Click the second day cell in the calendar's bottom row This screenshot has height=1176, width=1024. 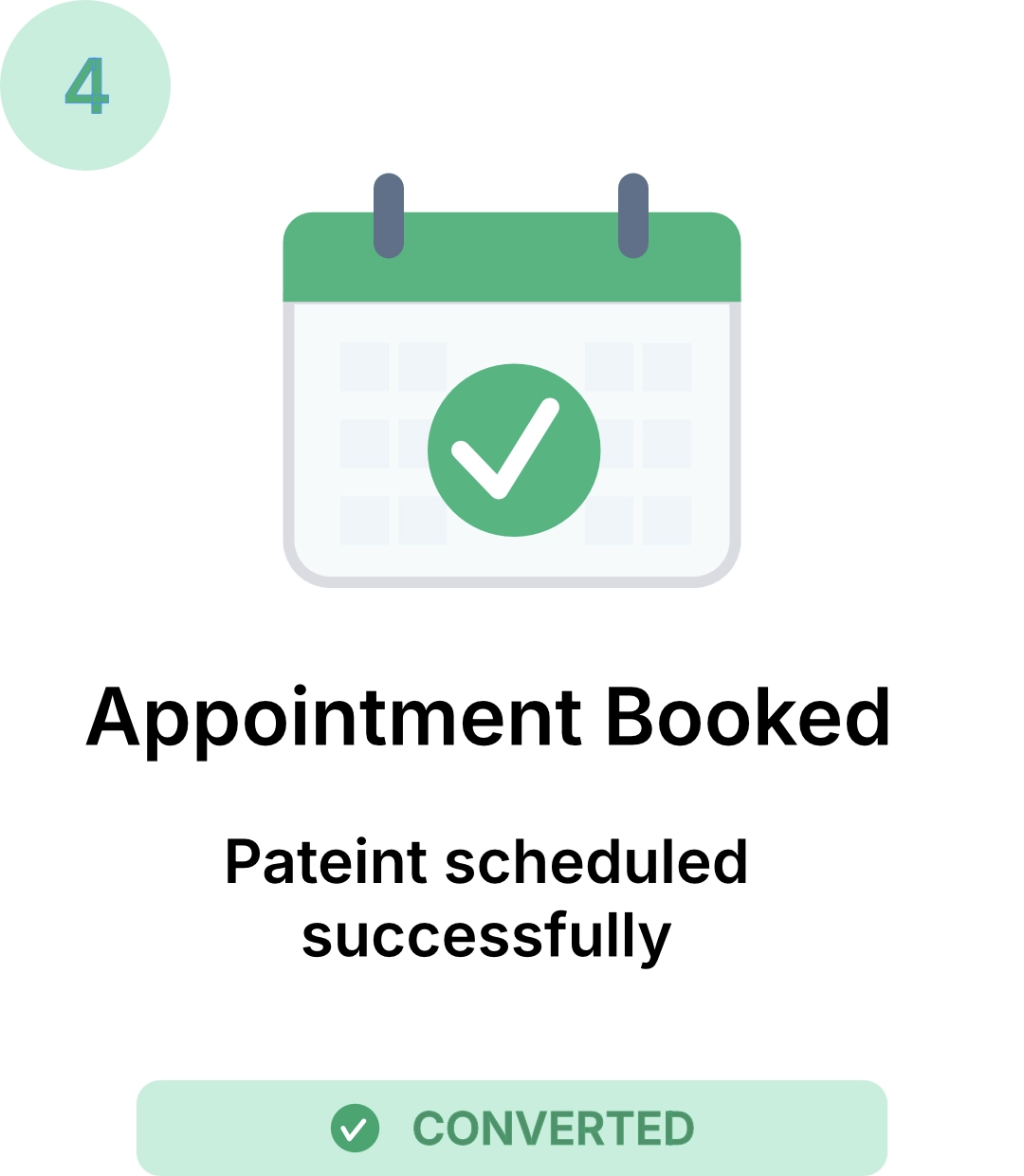(422, 522)
